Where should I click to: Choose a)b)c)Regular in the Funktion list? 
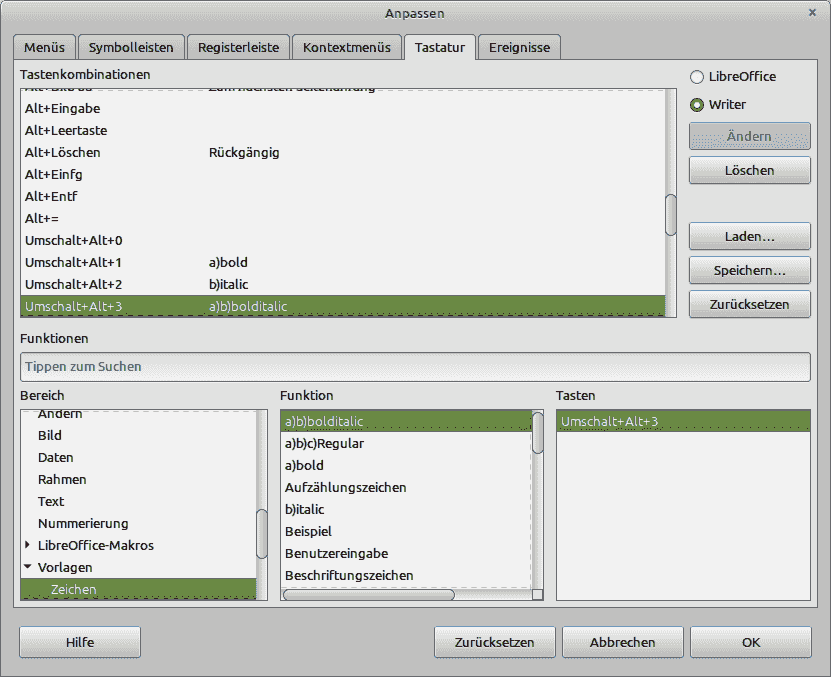click(405, 444)
